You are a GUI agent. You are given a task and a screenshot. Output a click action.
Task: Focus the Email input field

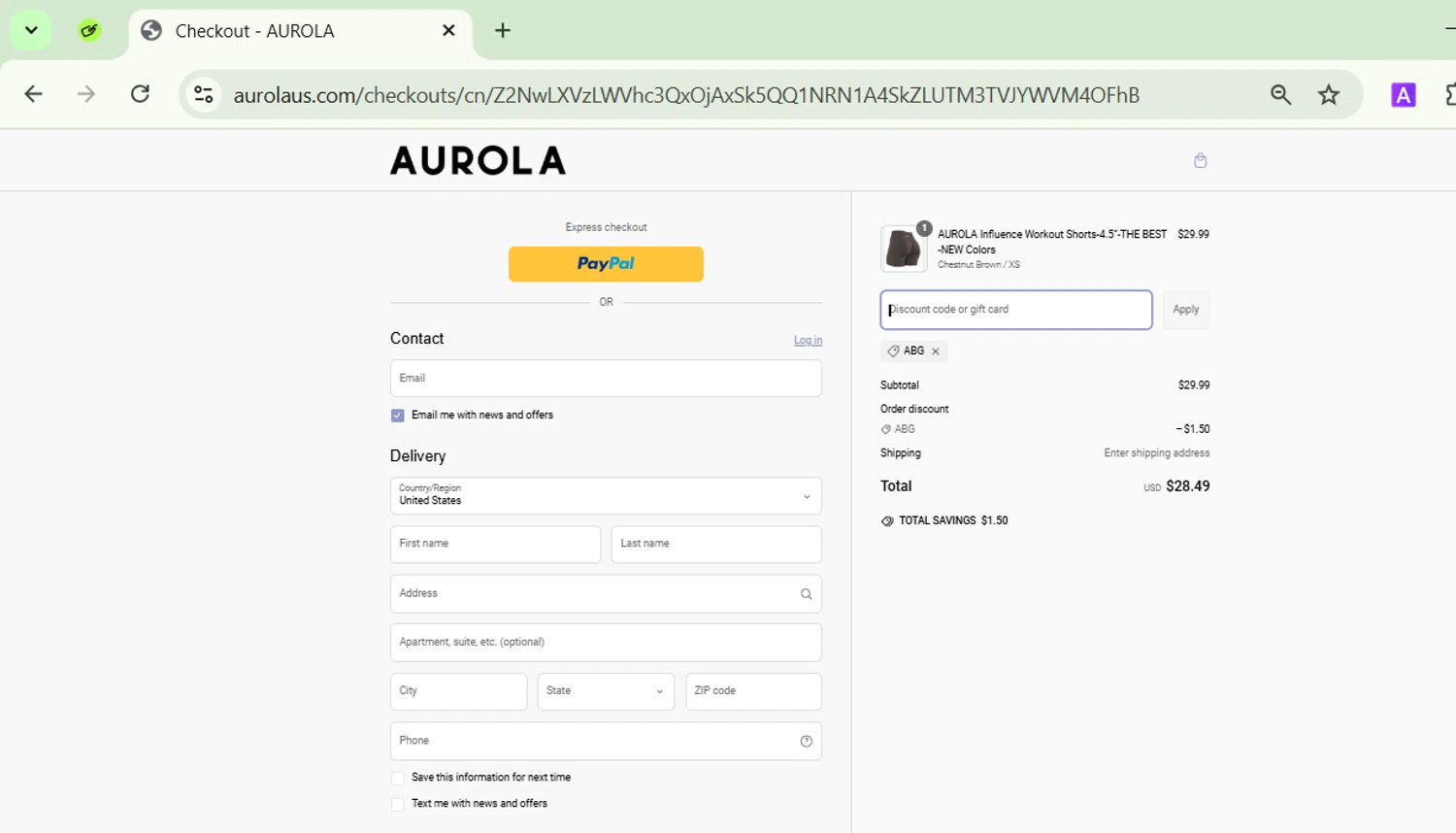(606, 379)
